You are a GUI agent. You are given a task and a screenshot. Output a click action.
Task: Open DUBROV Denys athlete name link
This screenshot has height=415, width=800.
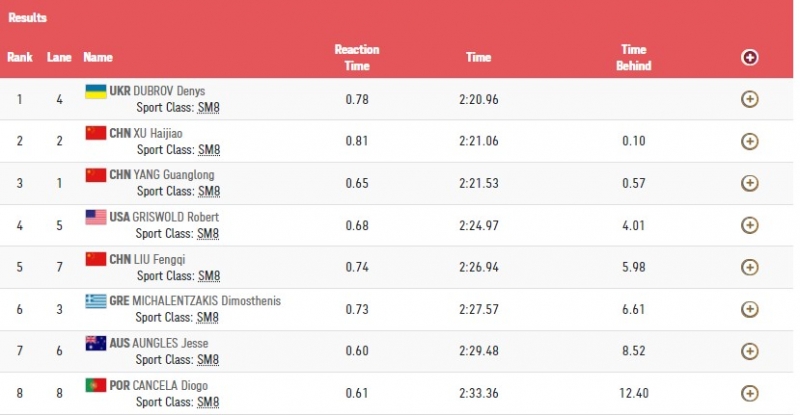tap(155, 91)
